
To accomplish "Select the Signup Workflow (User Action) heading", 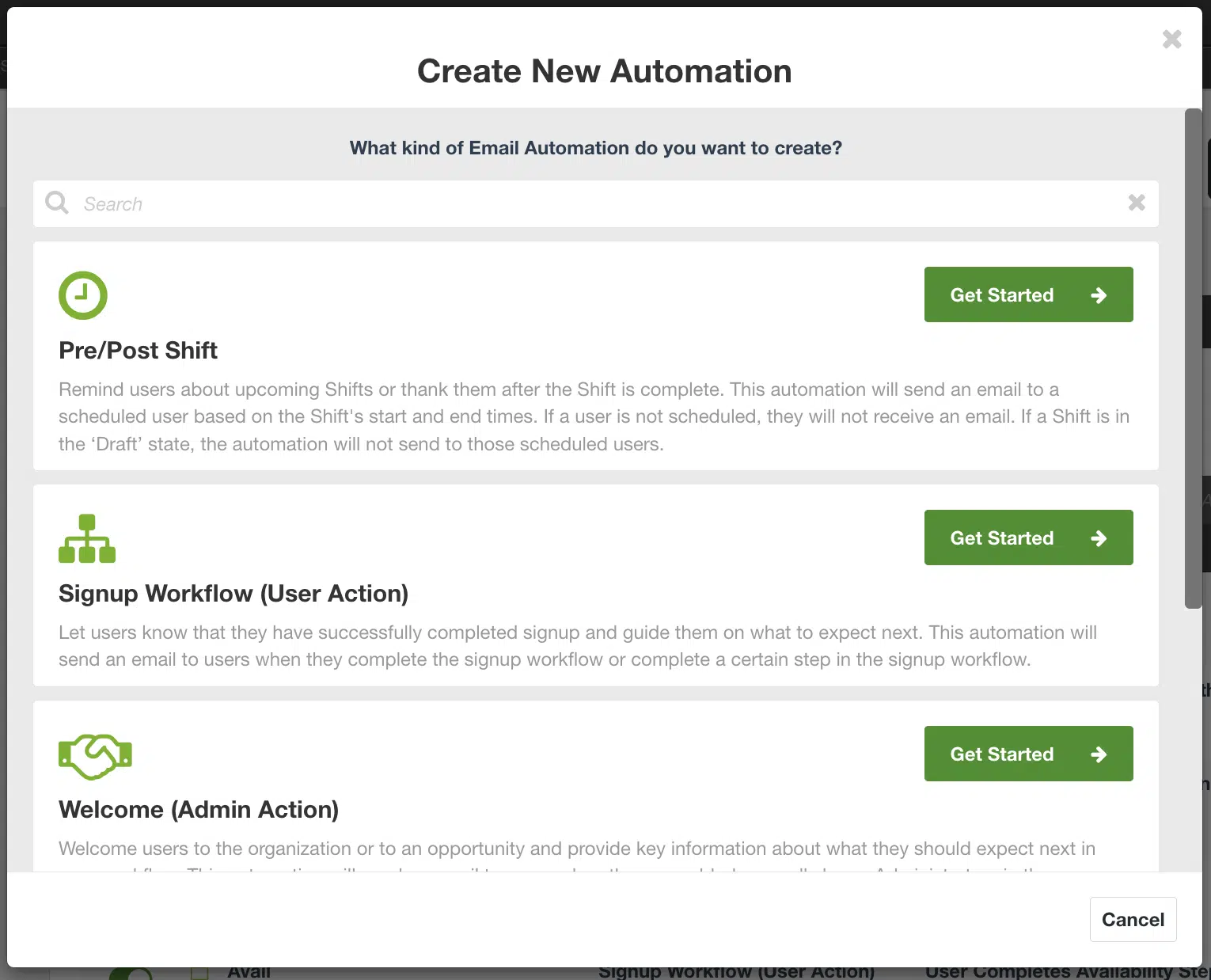I will pos(233,594).
